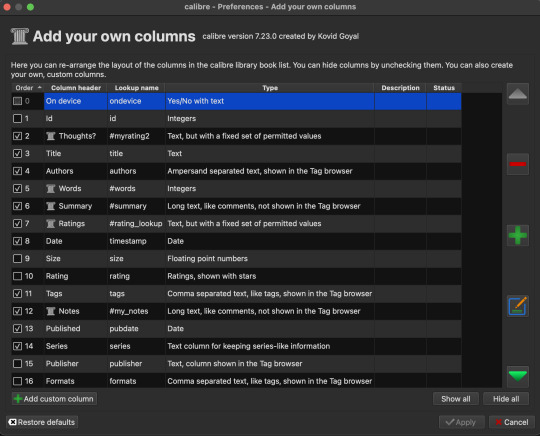Uncheck the Ratings column checkbox
This screenshot has width=540, height=436.
point(17,224)
